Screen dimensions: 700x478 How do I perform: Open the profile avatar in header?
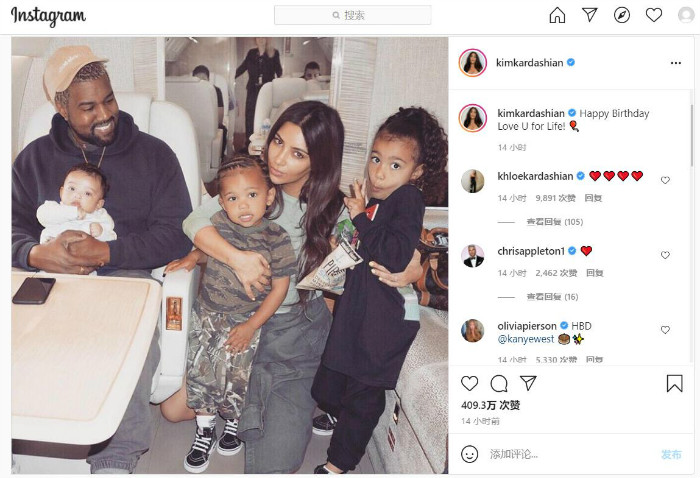pyautogui.click(x=686, y=15)
